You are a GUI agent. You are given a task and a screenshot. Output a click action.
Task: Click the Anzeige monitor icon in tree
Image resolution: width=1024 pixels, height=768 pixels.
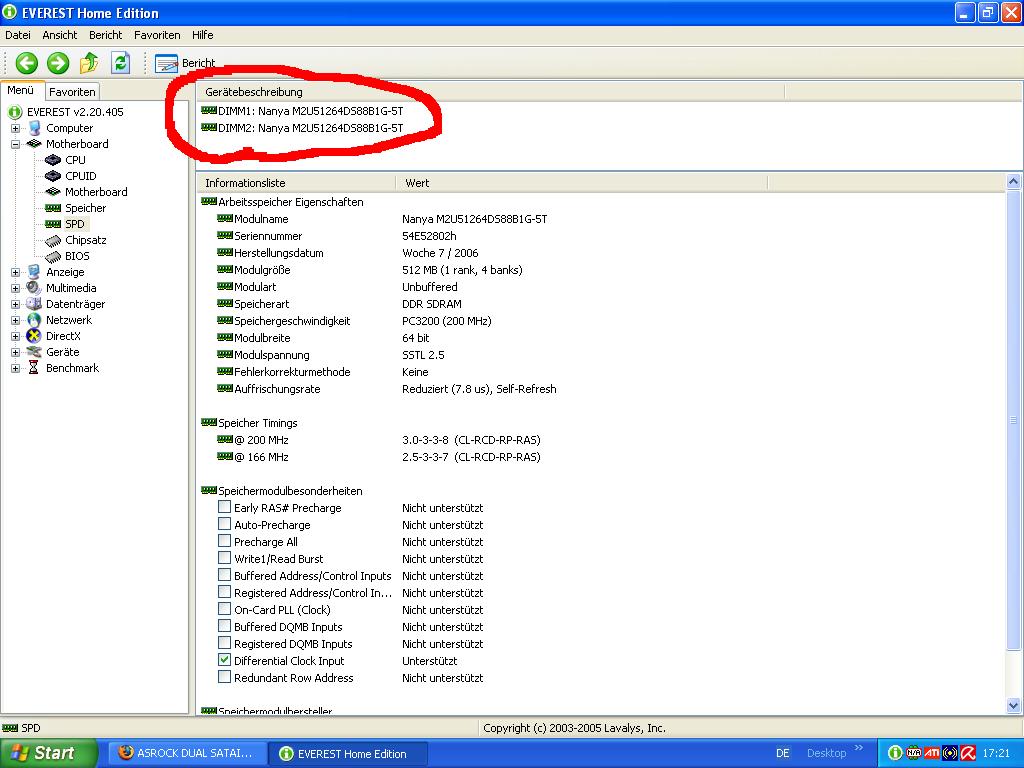pyautogui.click(x=34, y=272)
